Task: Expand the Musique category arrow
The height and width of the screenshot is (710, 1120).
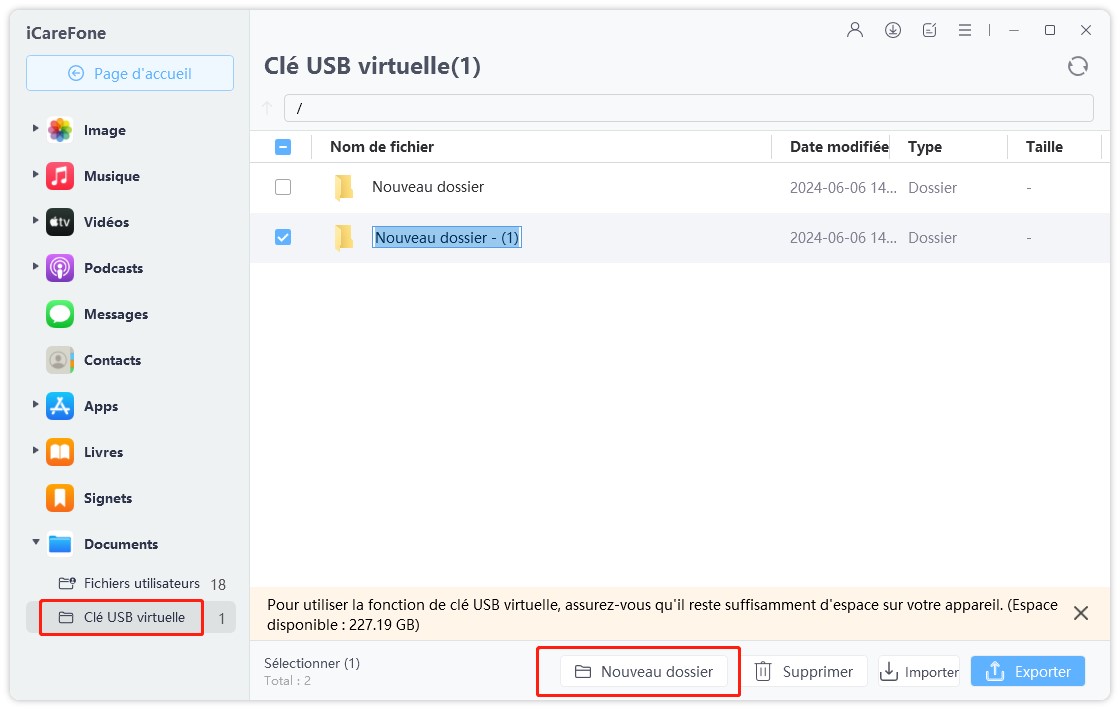Action: [x=36, y=175]
